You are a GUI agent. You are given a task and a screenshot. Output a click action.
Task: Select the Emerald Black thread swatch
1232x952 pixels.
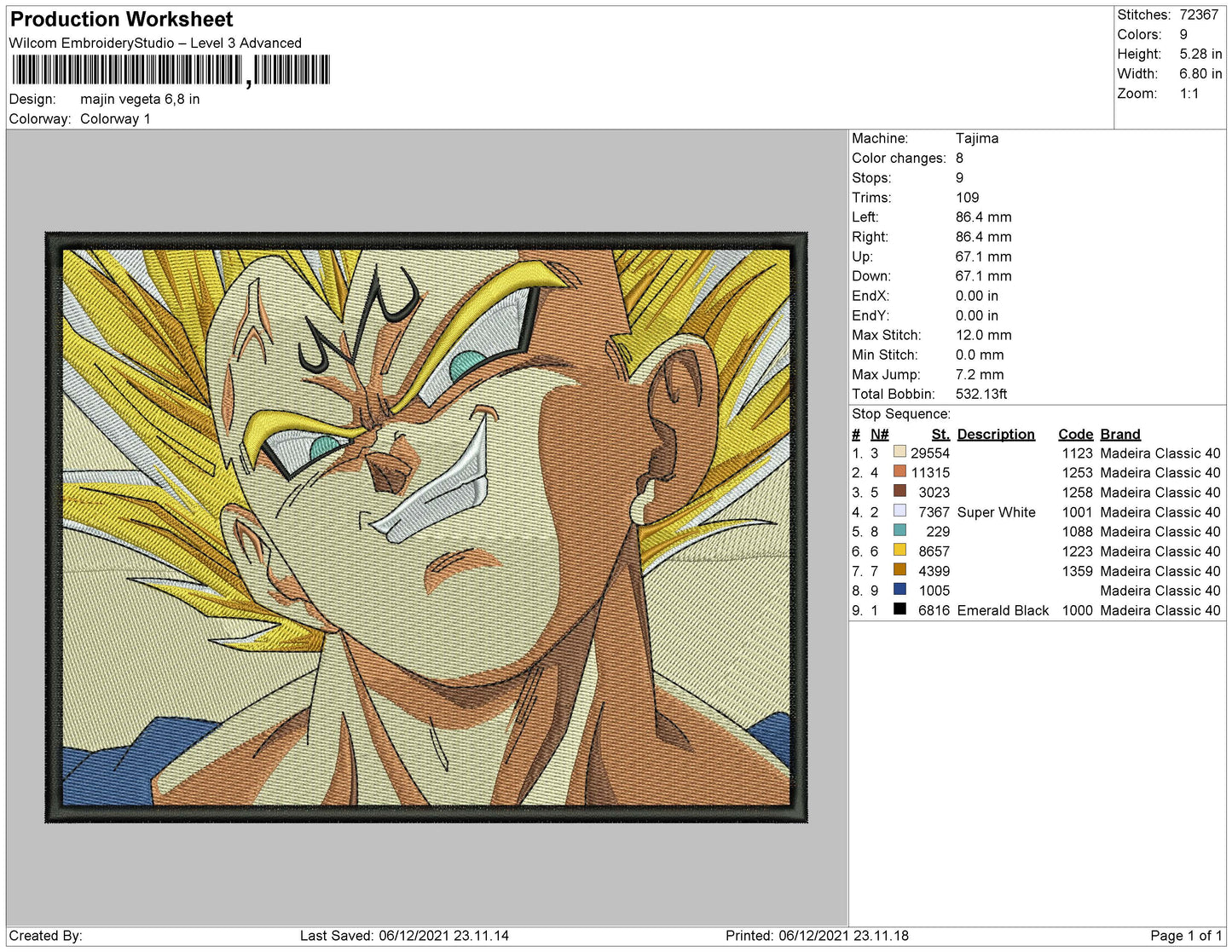click(x=899, y=609)
